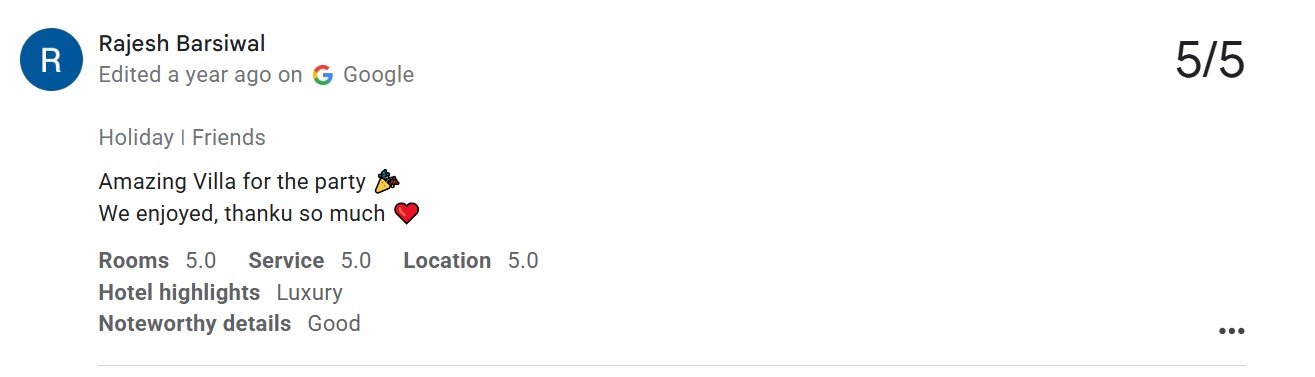Click the red heart emoji
1315x377 pixels.
tap(406, 214)
